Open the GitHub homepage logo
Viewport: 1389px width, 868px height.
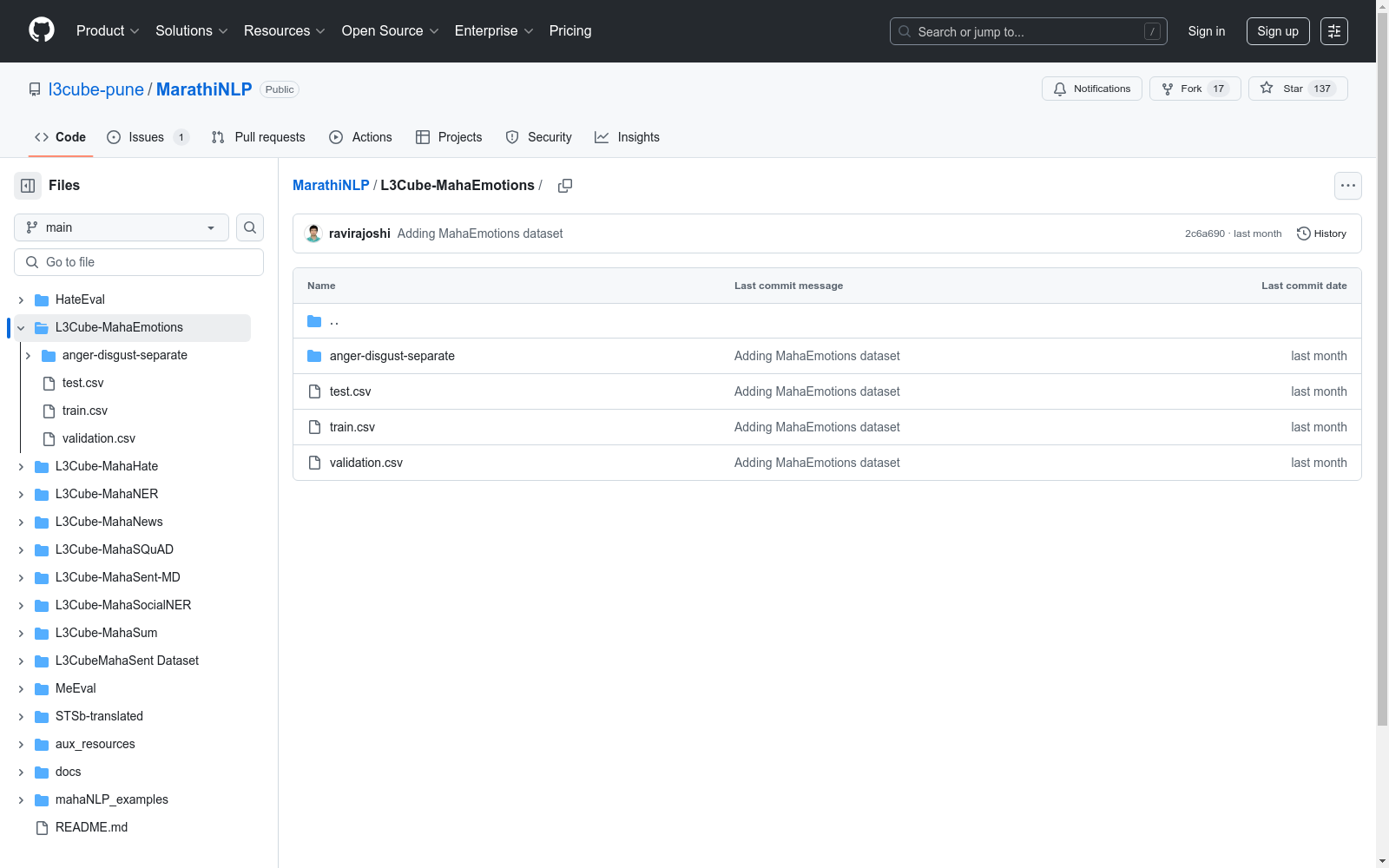tap(42, 30)
